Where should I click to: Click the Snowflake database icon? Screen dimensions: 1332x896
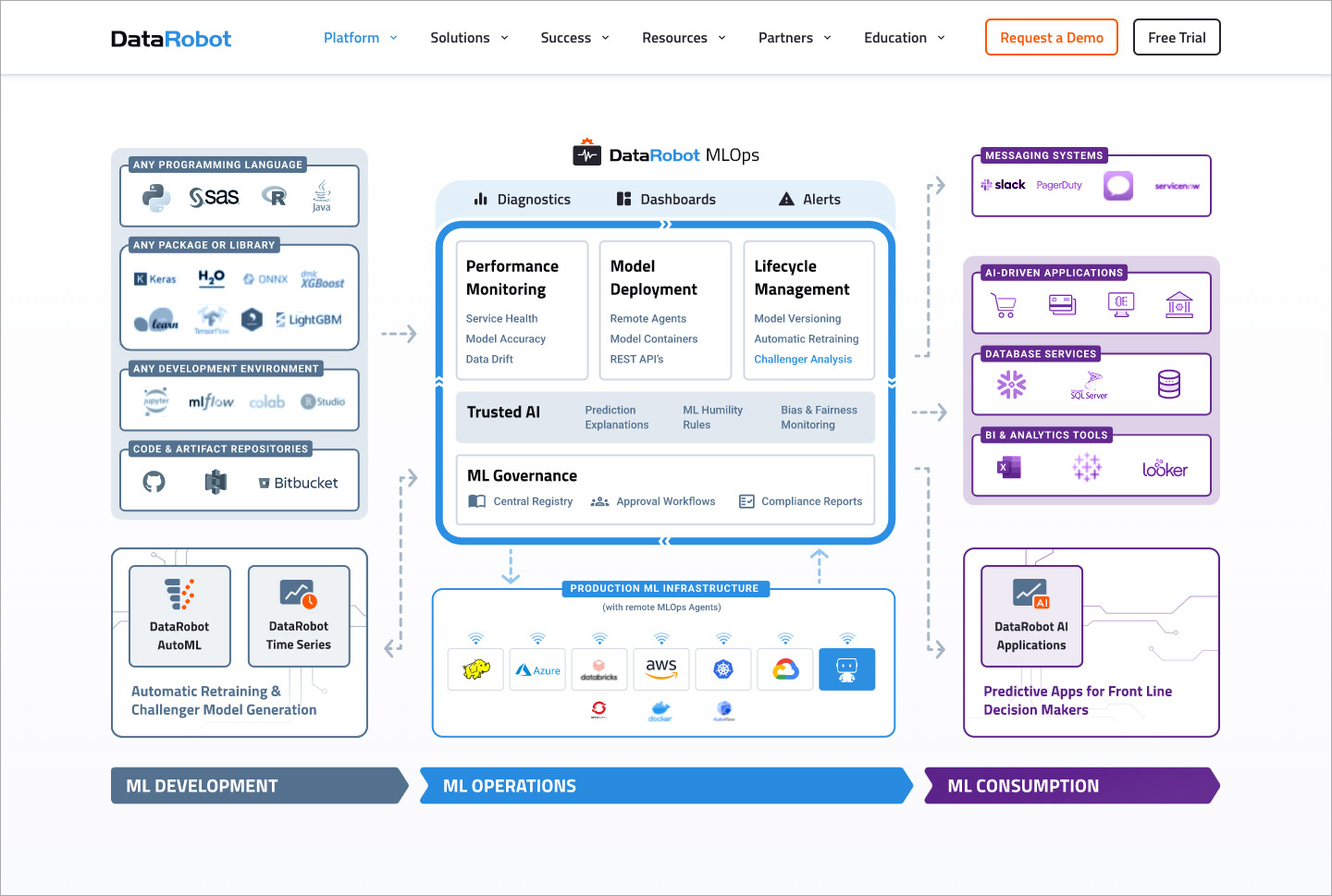point(1012,384)
